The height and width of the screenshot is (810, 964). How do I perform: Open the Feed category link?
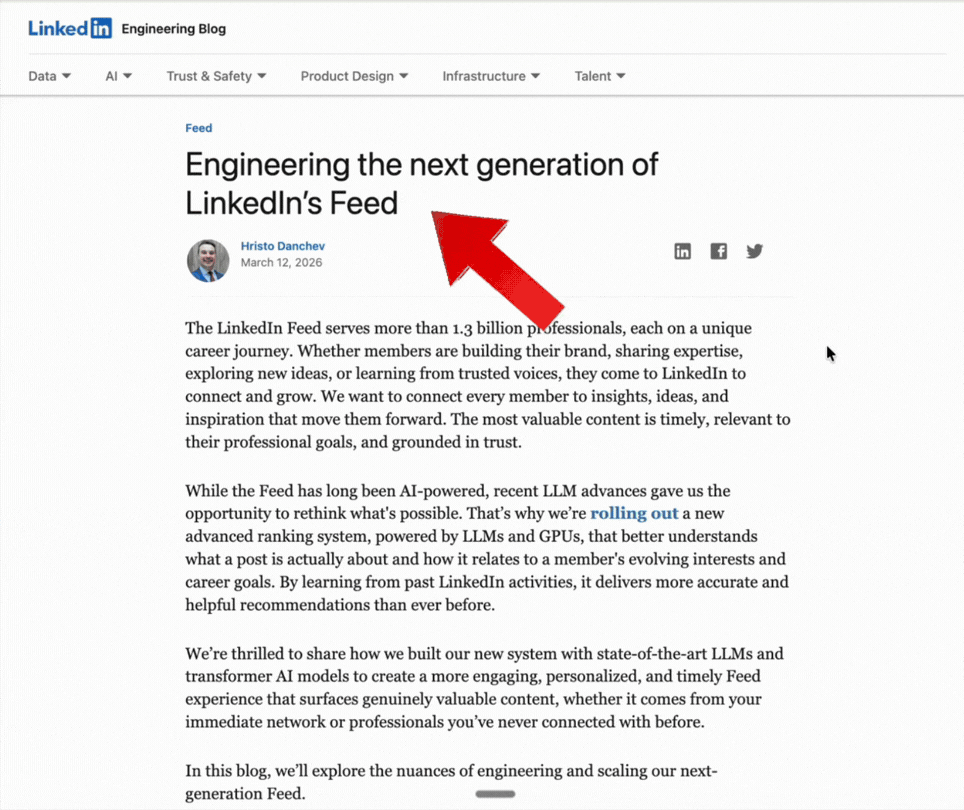(x=199, y=128)
